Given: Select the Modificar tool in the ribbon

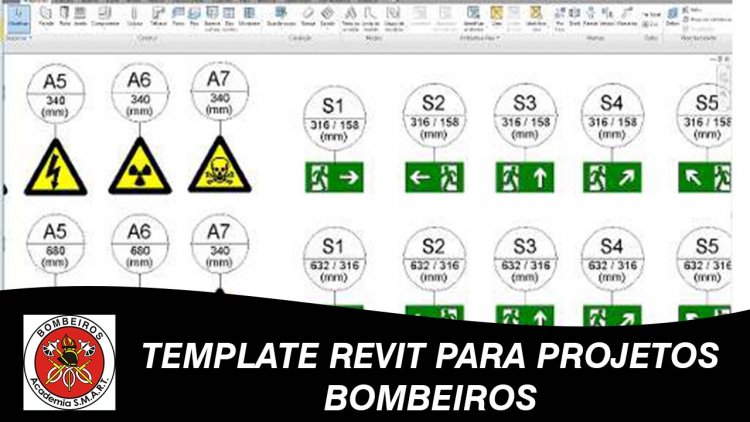Looking at the screenshot, I should tap(18, 17).
